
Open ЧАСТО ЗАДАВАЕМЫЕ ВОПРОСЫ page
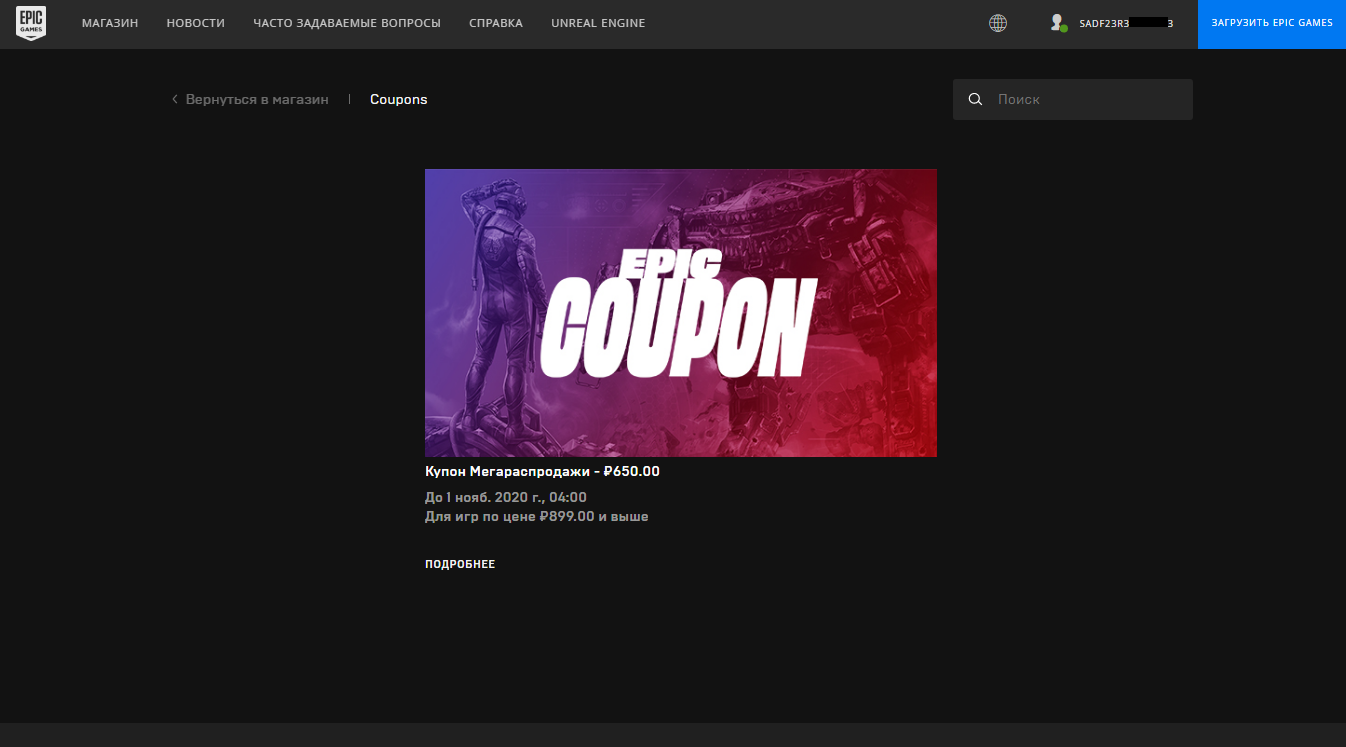click(x=347, y=23)
